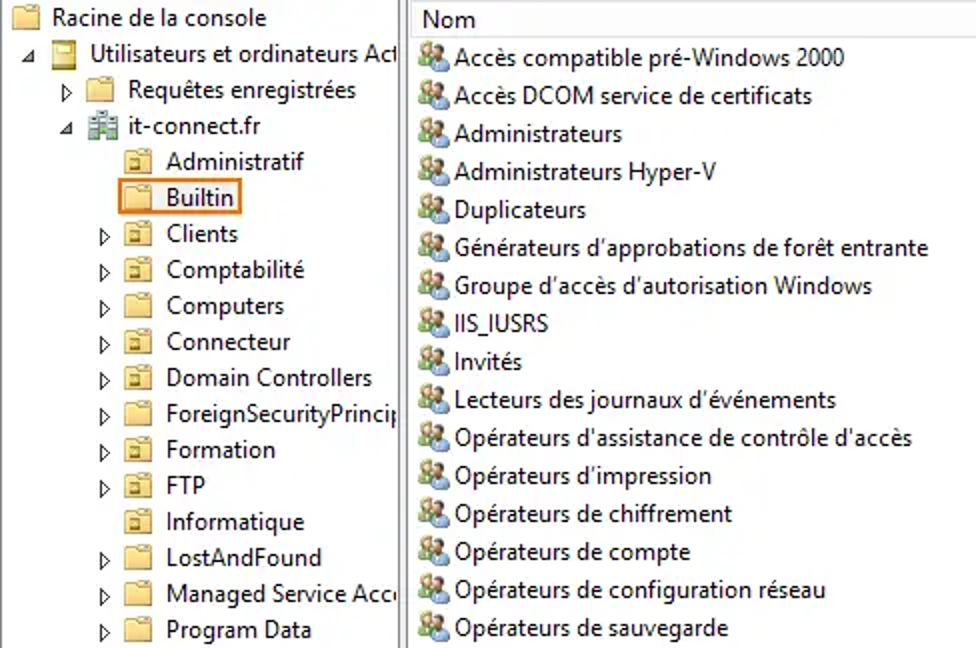Collapse Utilisateurs et ordinateurs Active Directory node
This screenshot has height=648, width=976.
pyautogui.click(x=29, y=56)
